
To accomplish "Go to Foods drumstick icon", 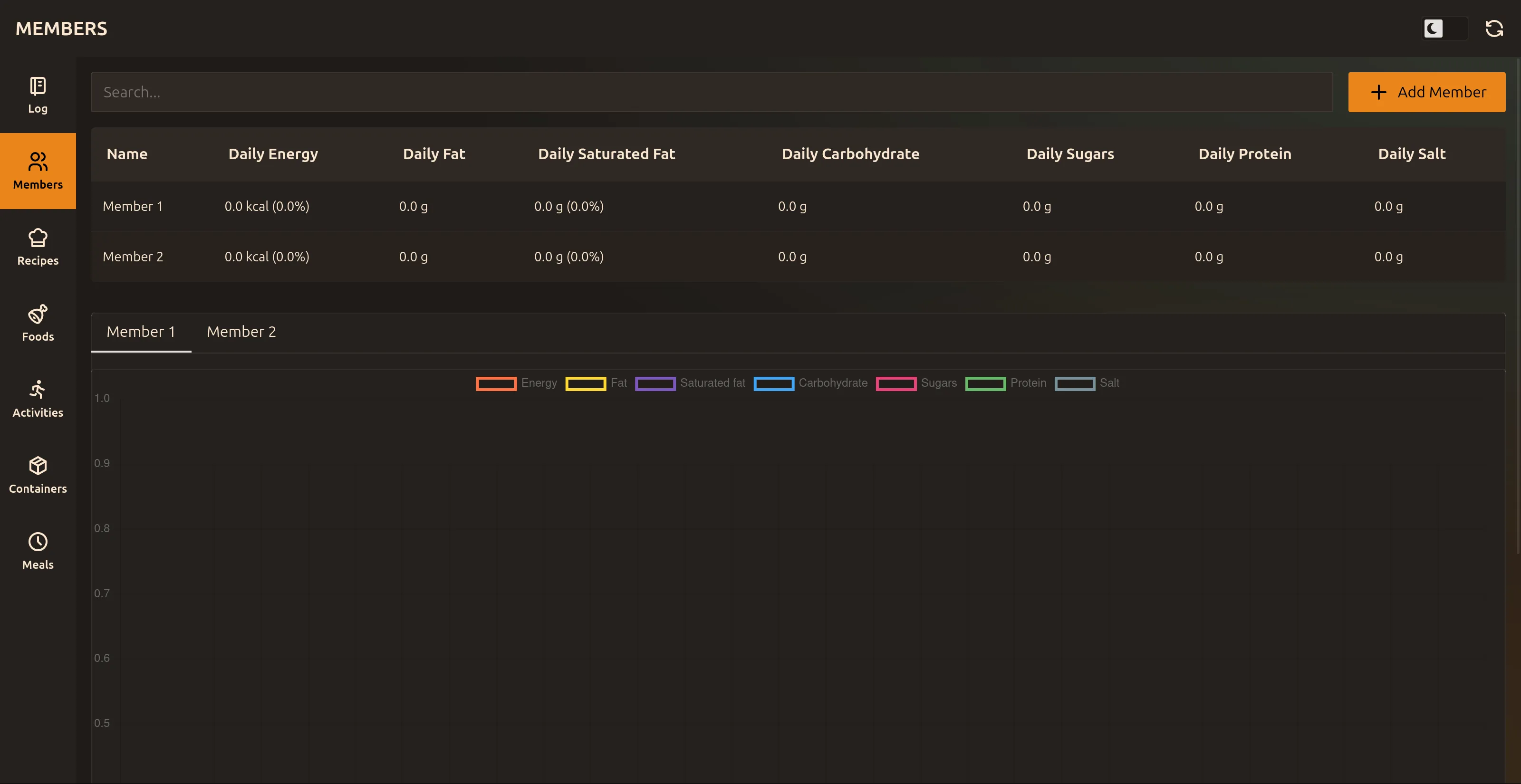I will point(38,314).
